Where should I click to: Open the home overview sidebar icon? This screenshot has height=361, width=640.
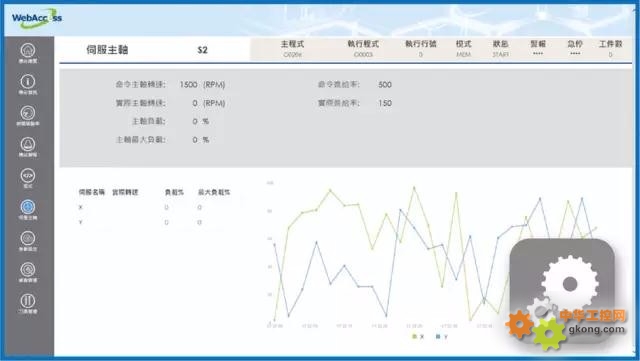click(x=28, y=53)
